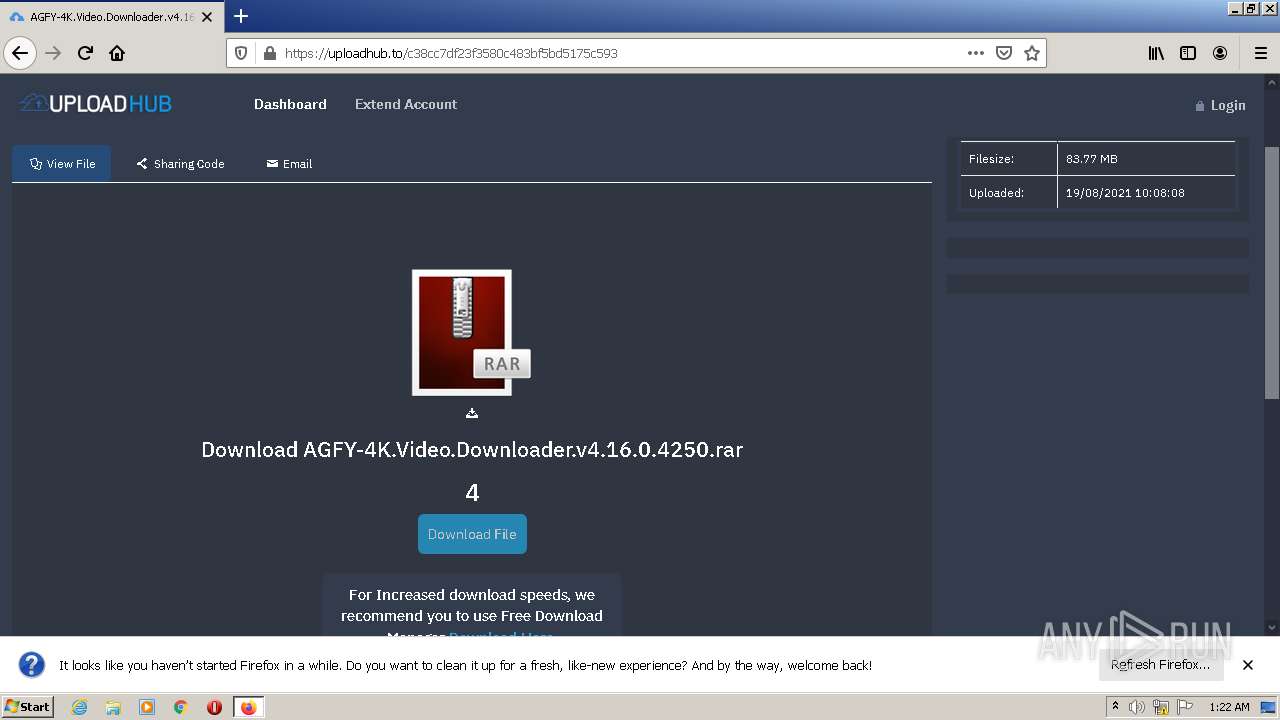Switch to View File tab
Viewport: 1280px width, 720px height.
62,164
